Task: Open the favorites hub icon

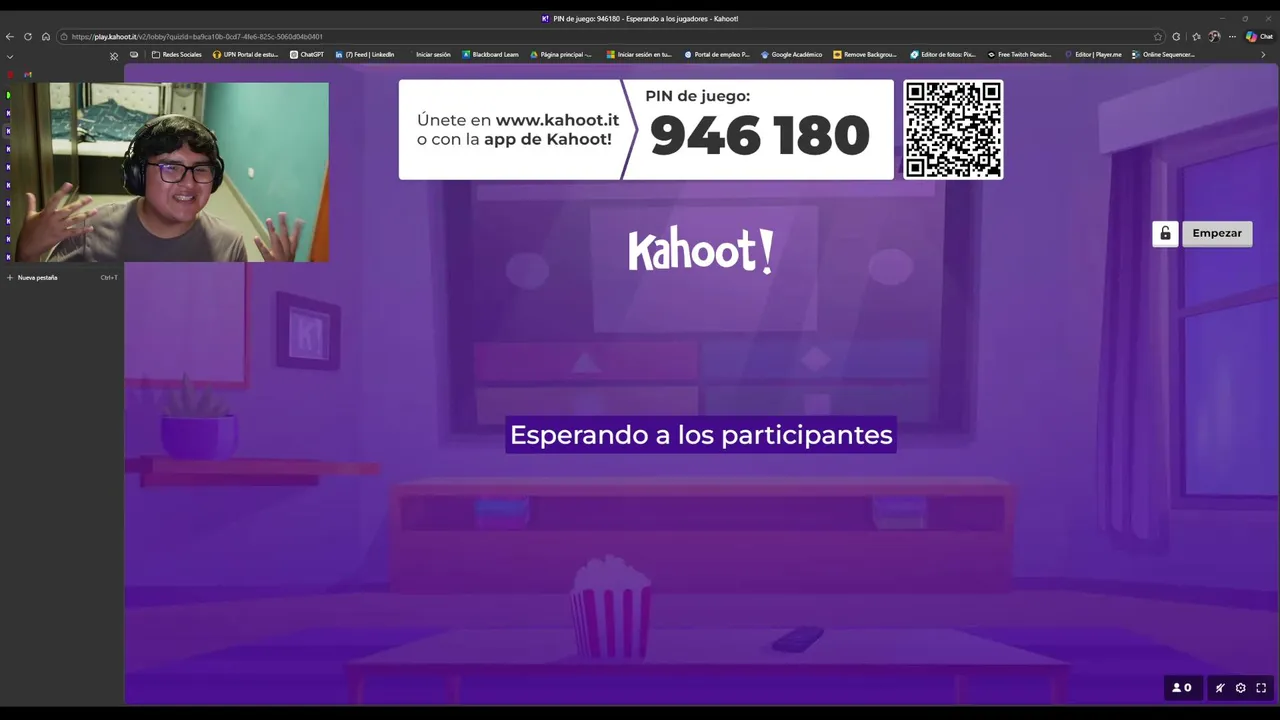Action: click(x=1196, y=36)
